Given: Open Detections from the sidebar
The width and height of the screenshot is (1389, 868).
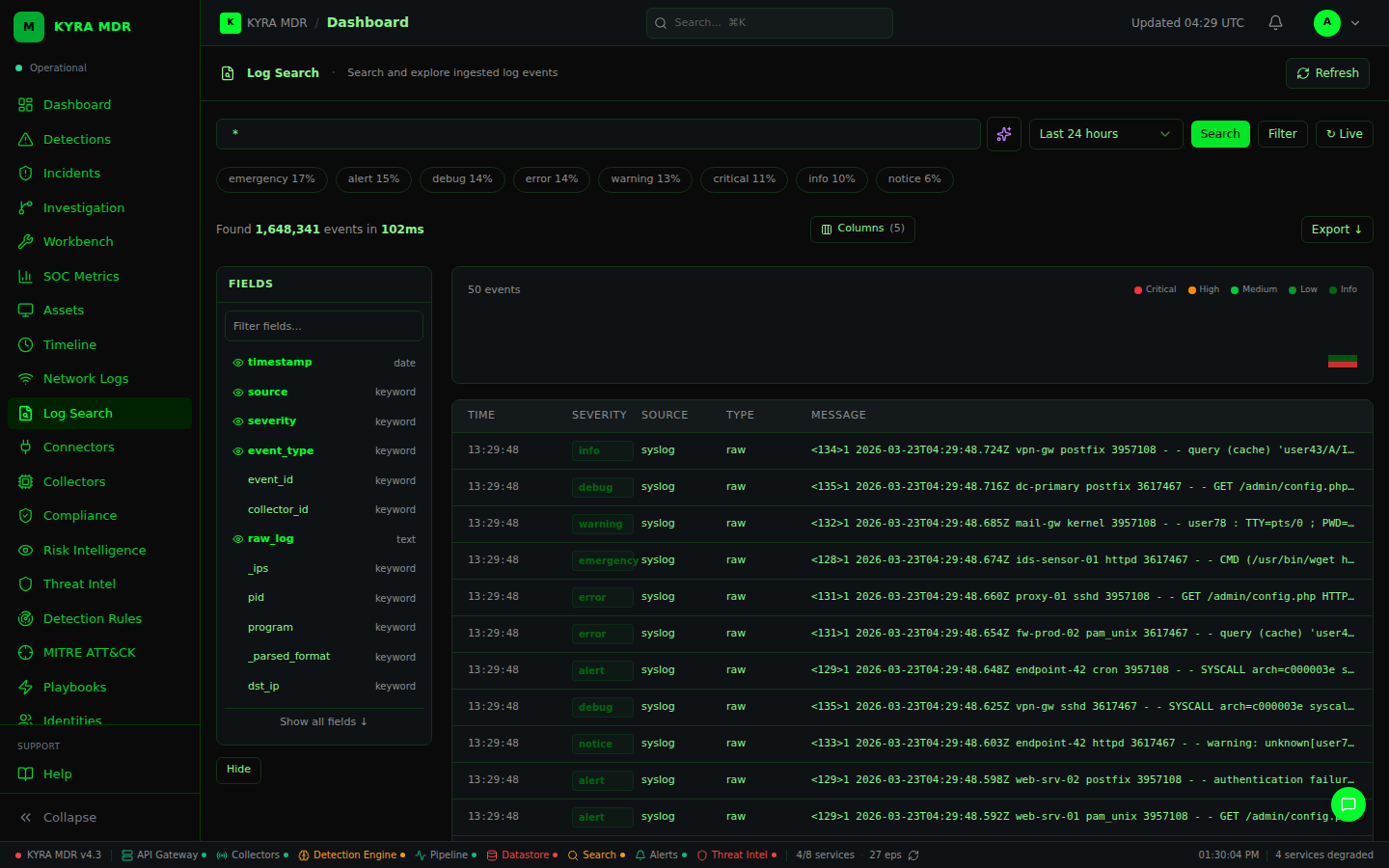Looking at the screenshot, I should 76,139.
